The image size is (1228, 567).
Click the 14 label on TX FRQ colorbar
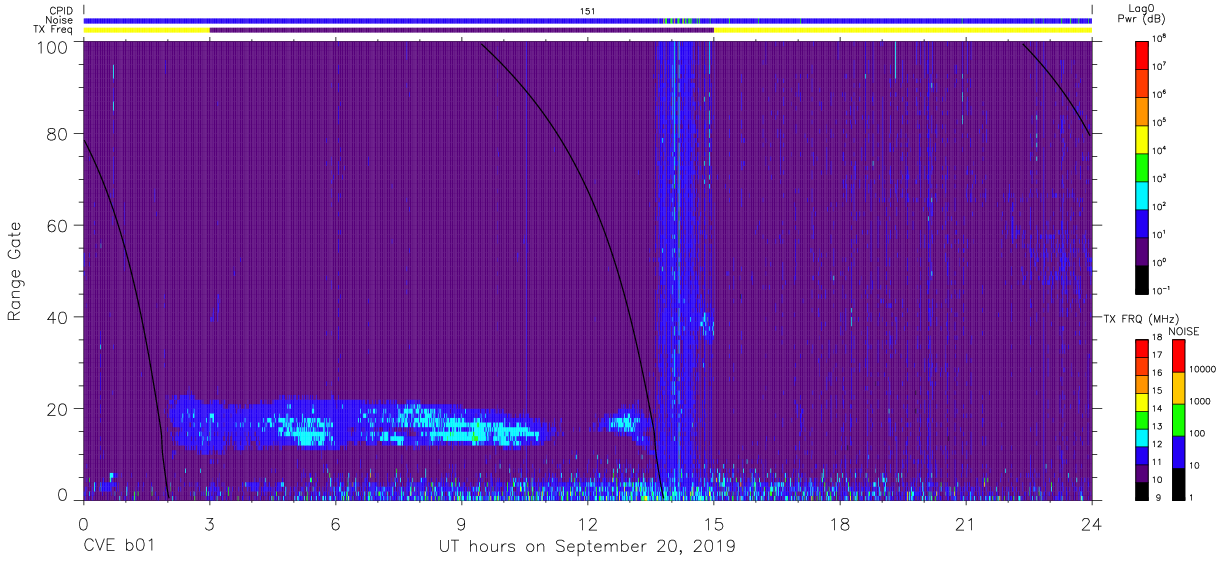pos(1158,408)
